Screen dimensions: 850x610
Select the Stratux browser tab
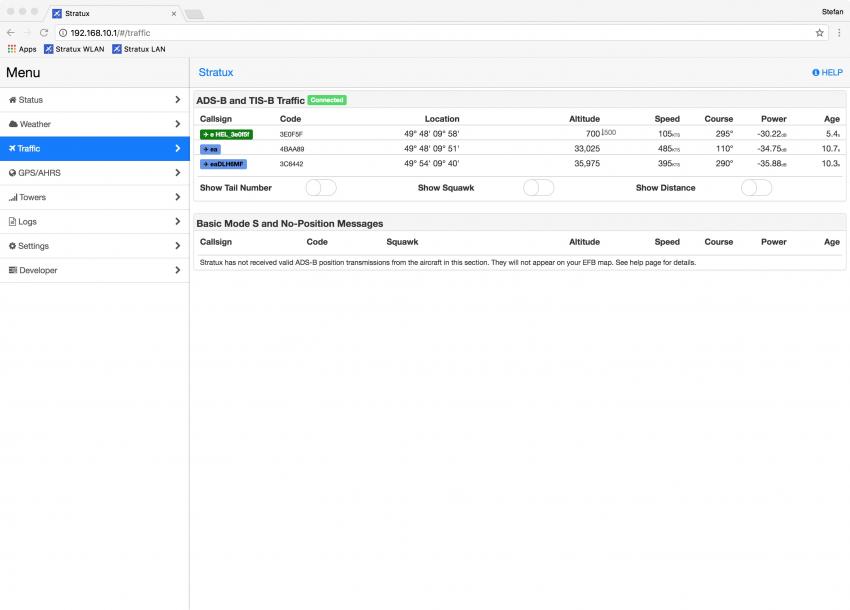pos(115,14)
